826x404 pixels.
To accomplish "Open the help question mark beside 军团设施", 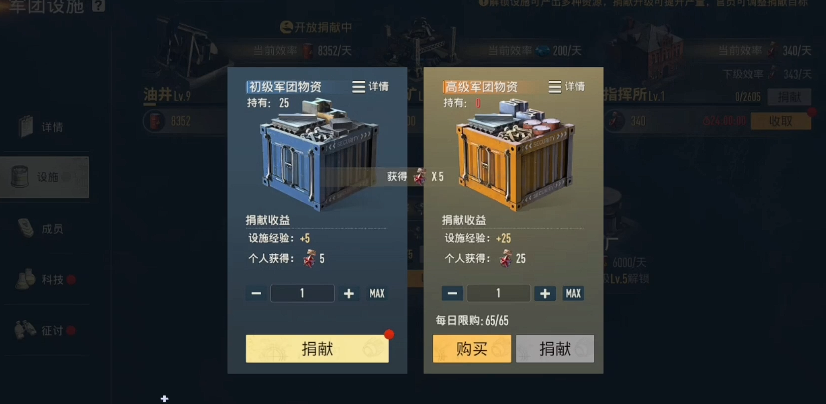I will [98, 6].
